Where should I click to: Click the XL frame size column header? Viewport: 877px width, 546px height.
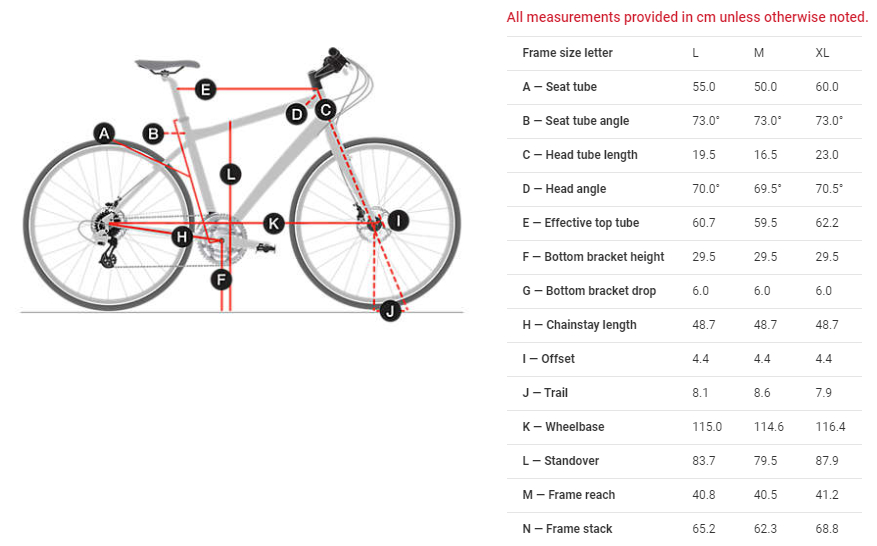pyautogui.click(x=823, y=53)
